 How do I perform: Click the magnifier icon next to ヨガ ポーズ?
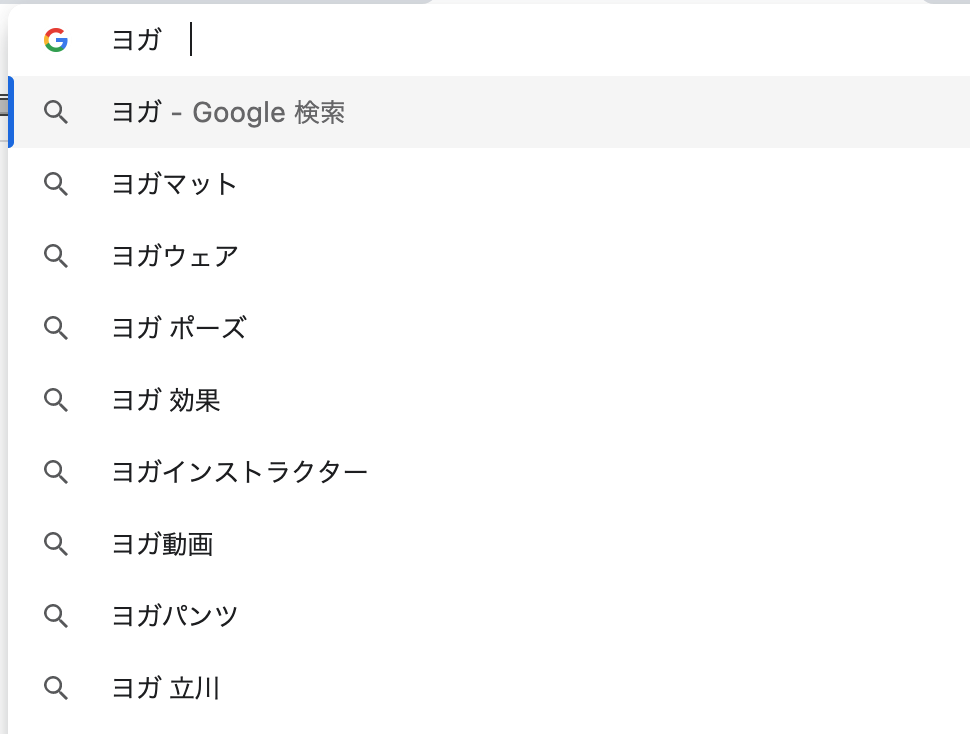[56, 328]
